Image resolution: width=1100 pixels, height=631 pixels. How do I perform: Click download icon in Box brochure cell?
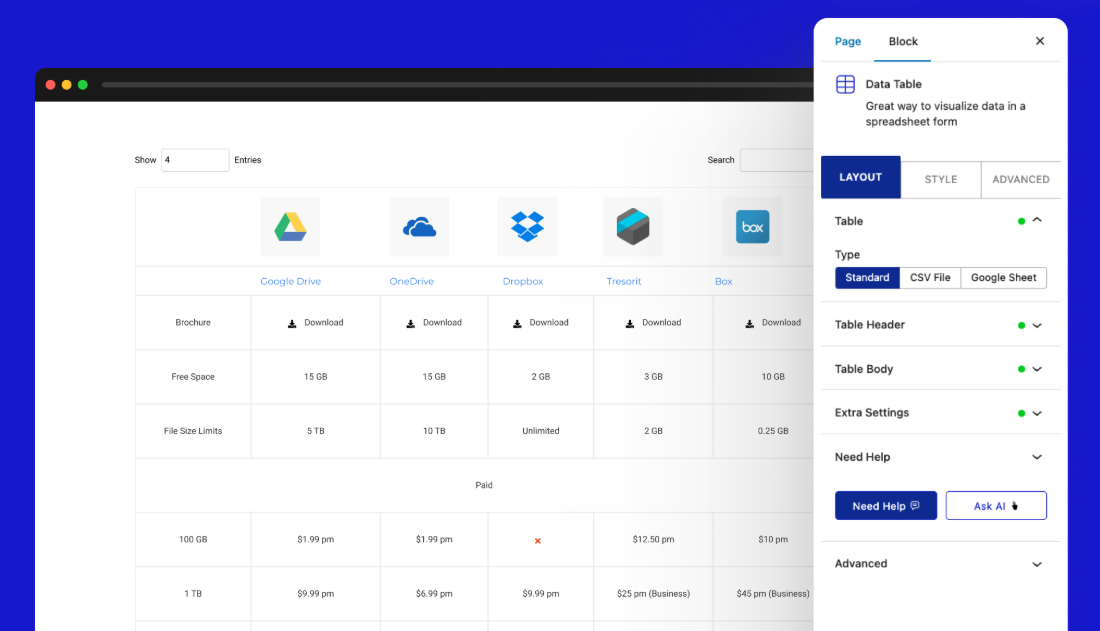point(749,324)
